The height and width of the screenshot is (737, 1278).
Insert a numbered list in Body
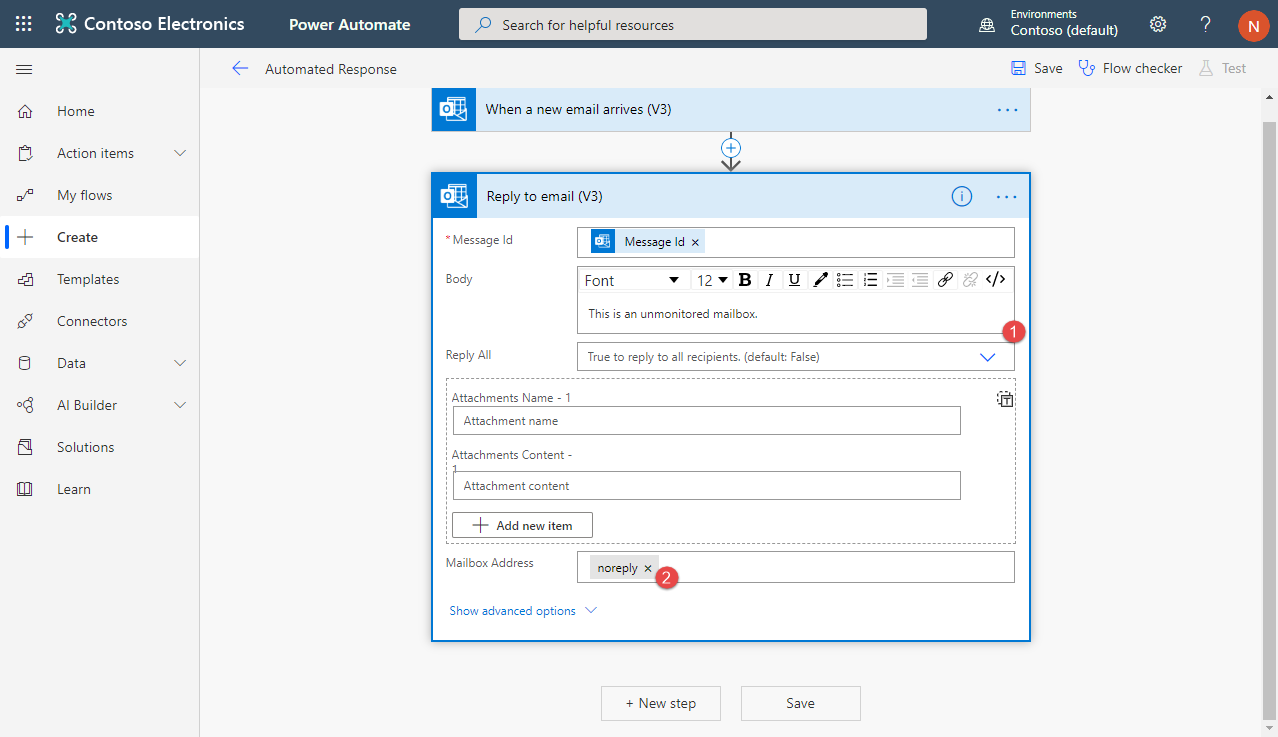[870, 280]
